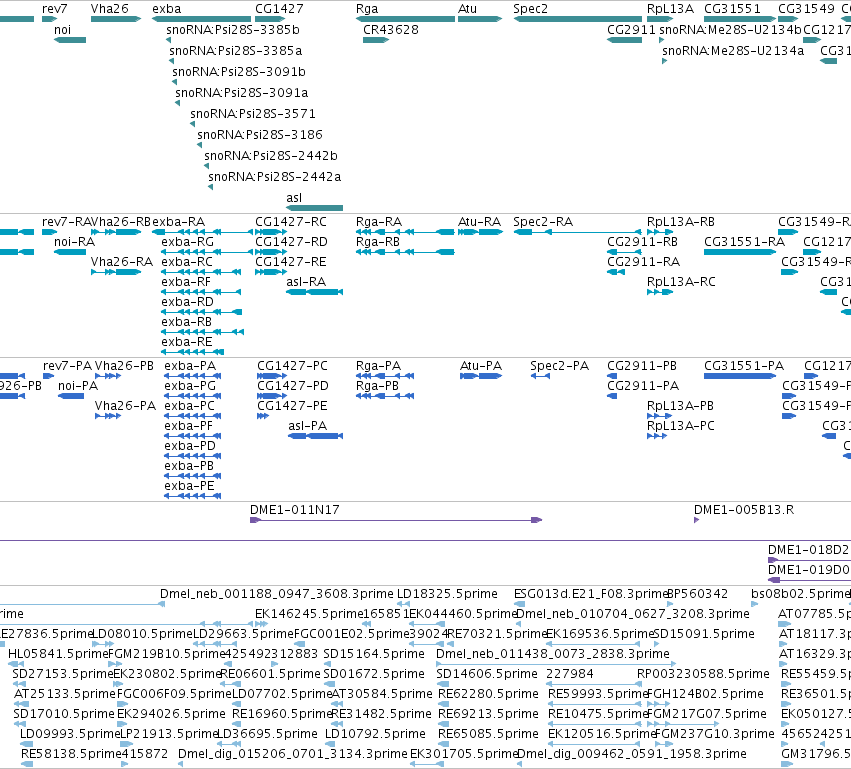Click the CG1427-RD transcript label
Viewport: 851px width, 769px height.
tap(291, 242)
